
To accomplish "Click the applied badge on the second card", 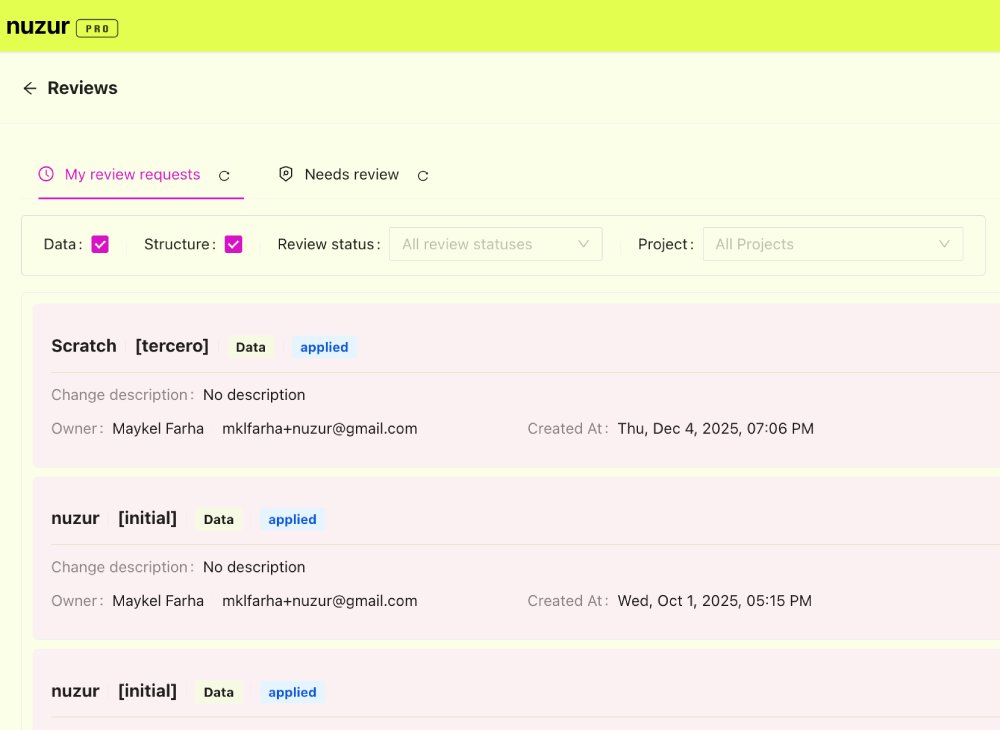I will [292, 519].
